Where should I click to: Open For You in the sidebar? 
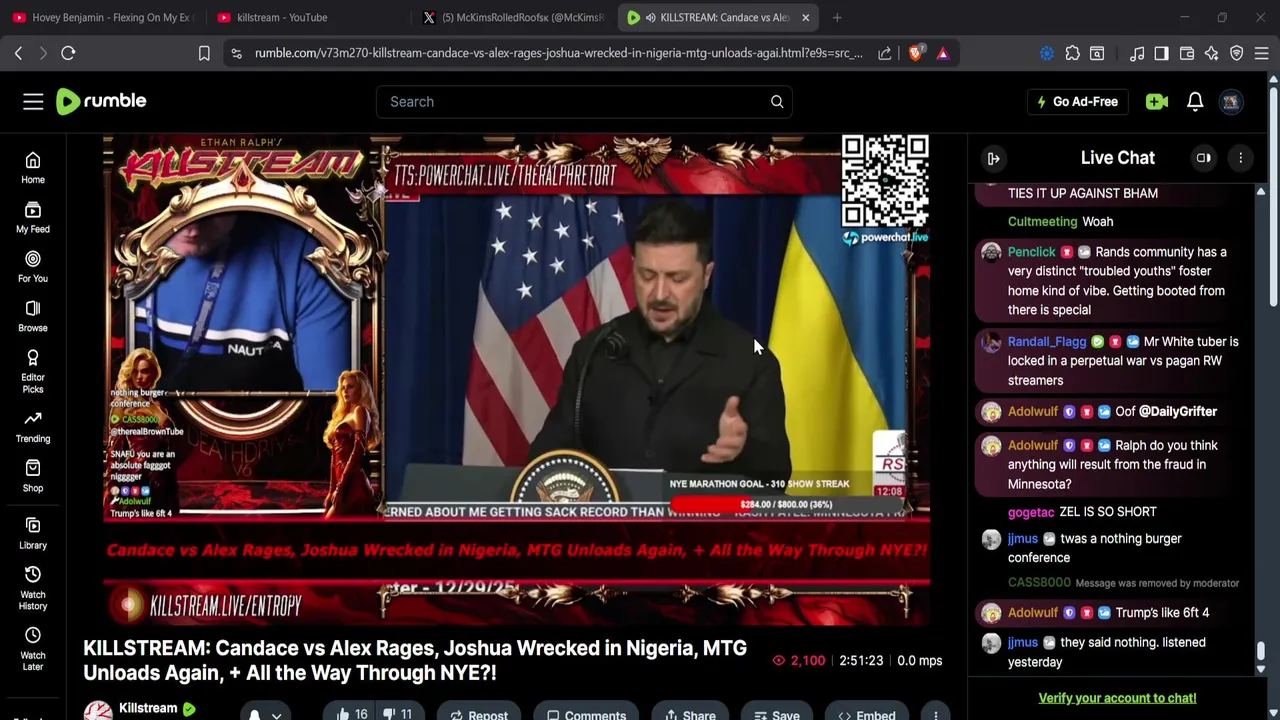pos(33,267)
